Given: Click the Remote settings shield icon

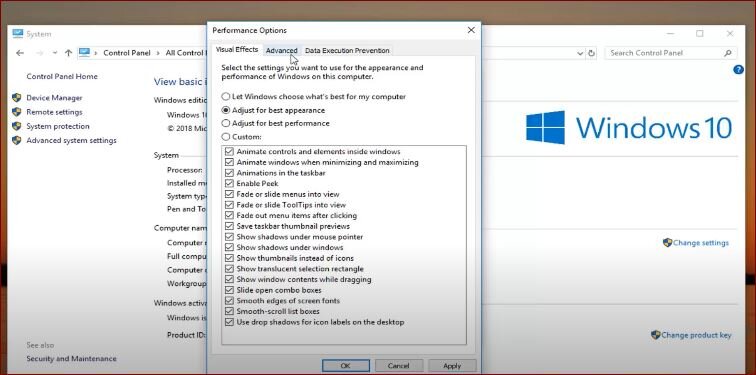Looking at the screenshot, I should [17, 112].
